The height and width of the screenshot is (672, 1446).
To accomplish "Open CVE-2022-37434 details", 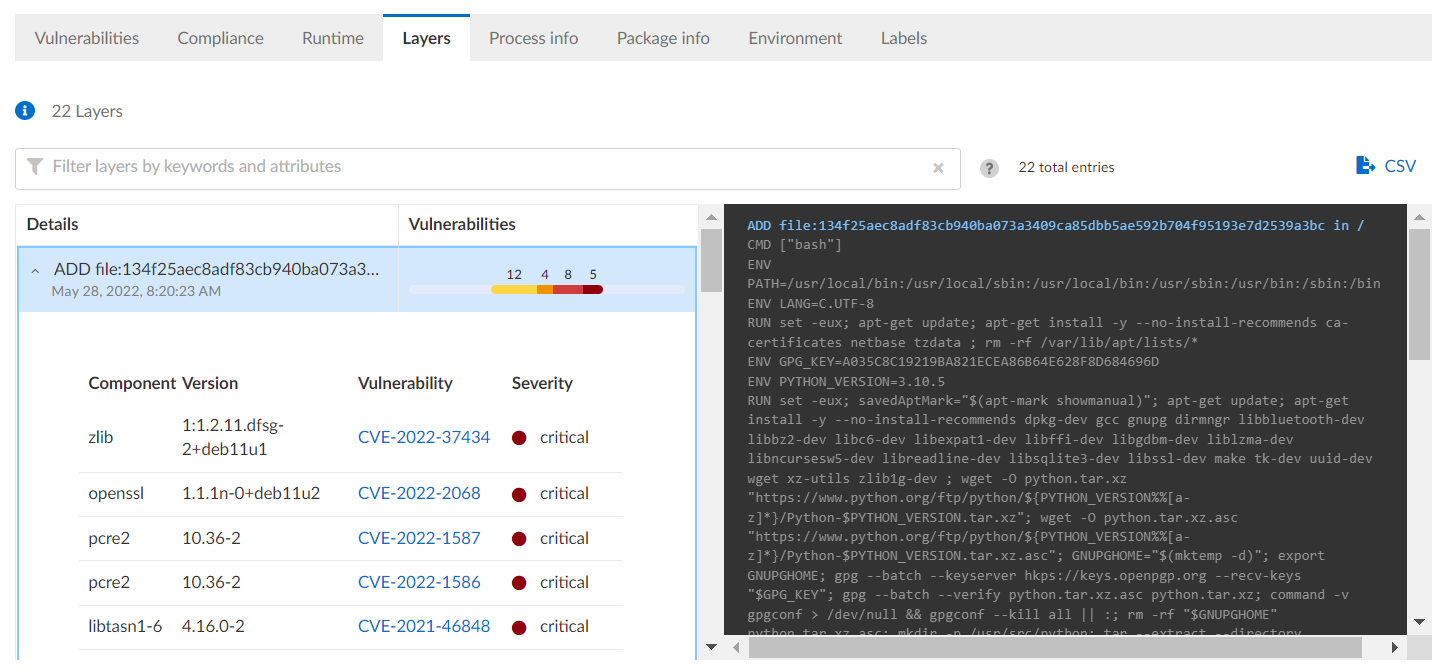I will coord(424,437).
